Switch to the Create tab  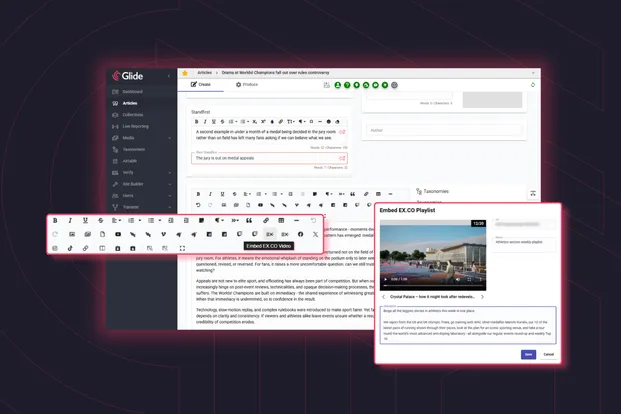point(200,84)
